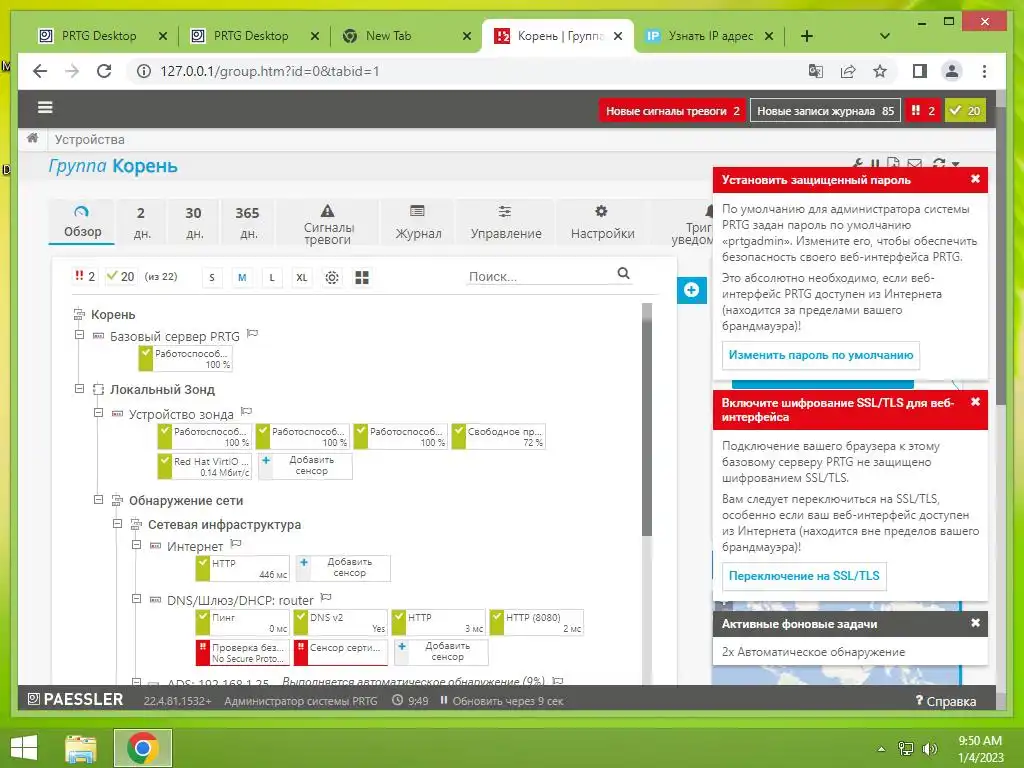This screenshot has width=1024, height=768.
Task: Reload the page
Action: (x=104, y=71)
